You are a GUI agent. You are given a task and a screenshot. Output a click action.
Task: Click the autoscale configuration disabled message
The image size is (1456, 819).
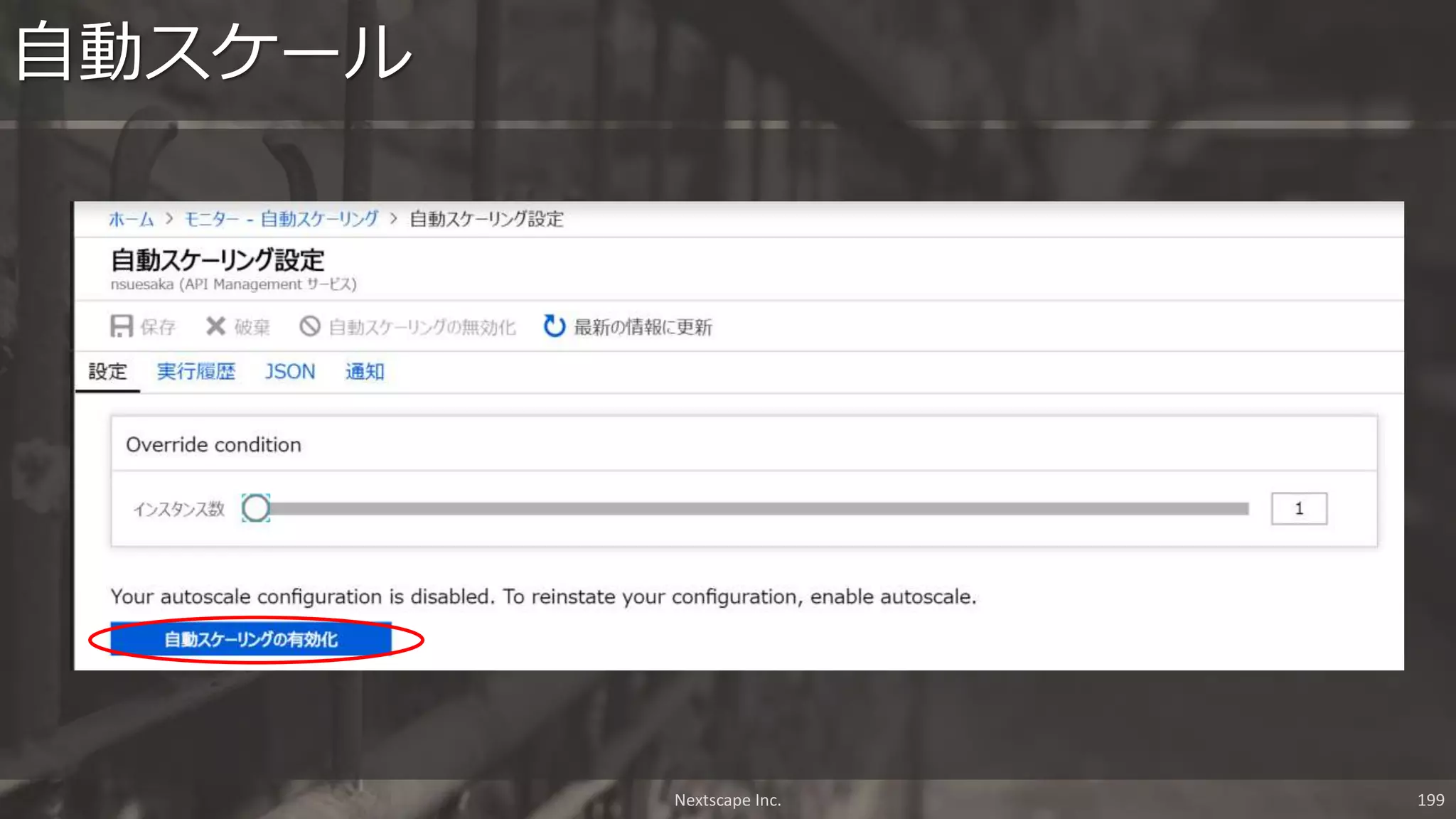click(544, 596)
